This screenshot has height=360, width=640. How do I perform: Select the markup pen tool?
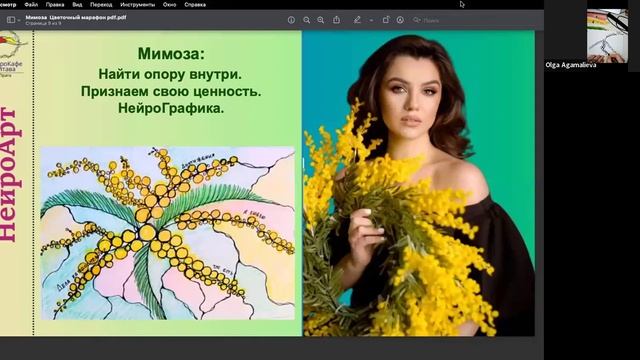click(x=357, y=20)
